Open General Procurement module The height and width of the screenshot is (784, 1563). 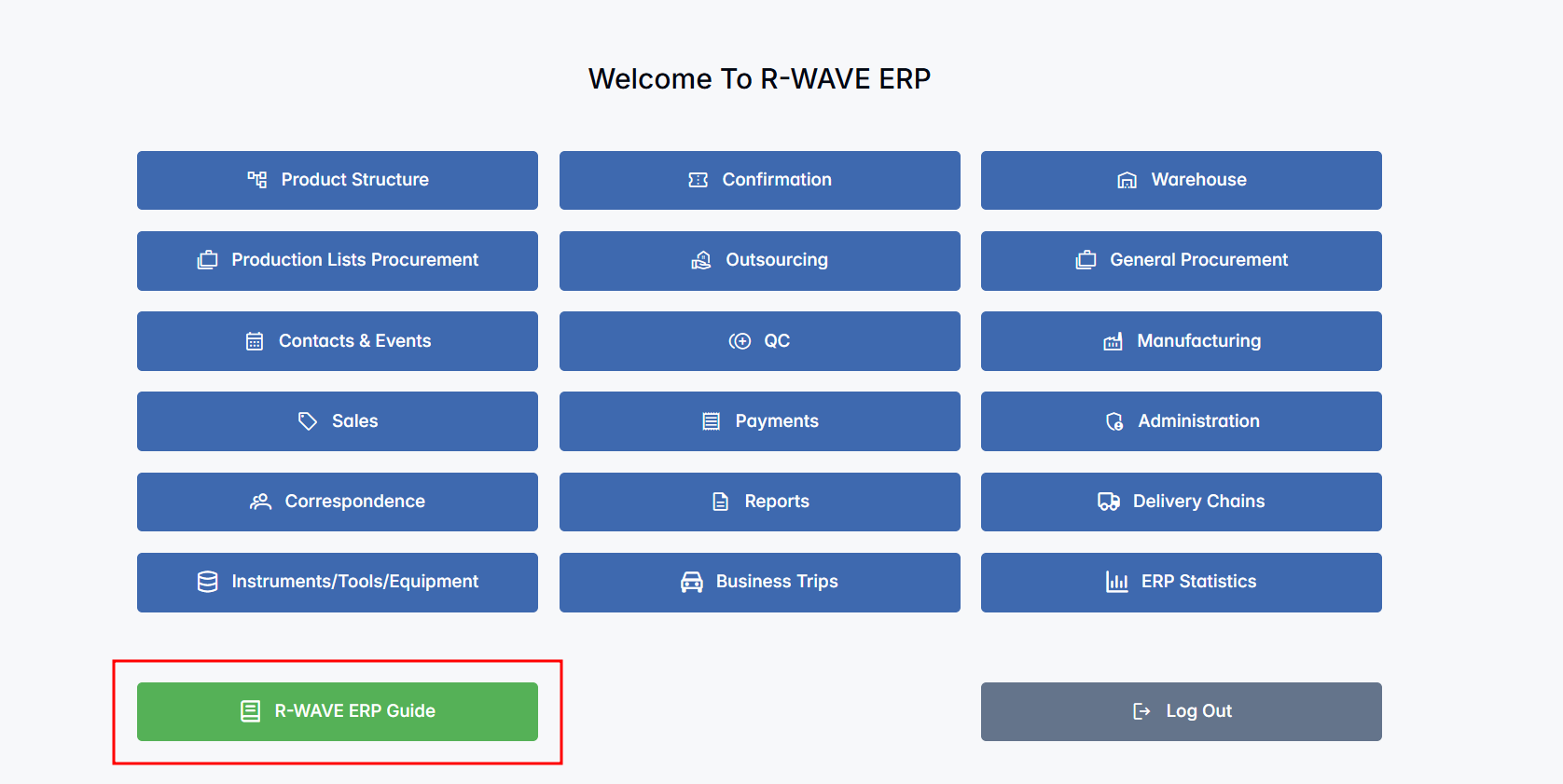point(1181,260)
